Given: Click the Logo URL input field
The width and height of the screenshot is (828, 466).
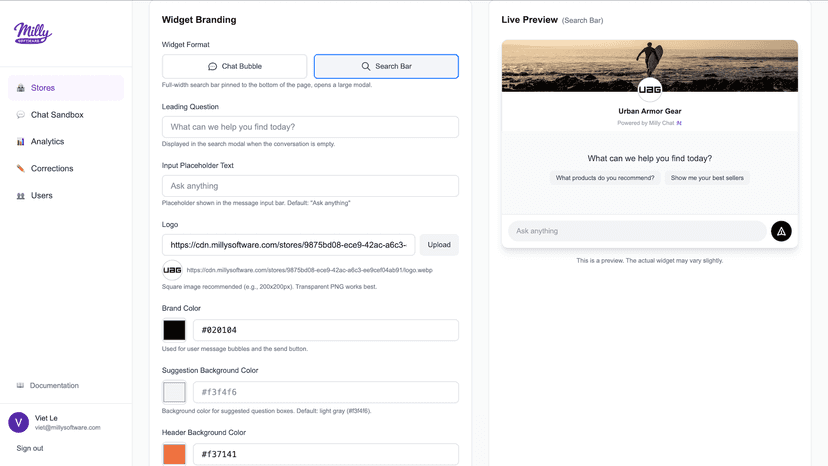Looking at the screenshot, I should pyautogui.click(x=288, y=245).
